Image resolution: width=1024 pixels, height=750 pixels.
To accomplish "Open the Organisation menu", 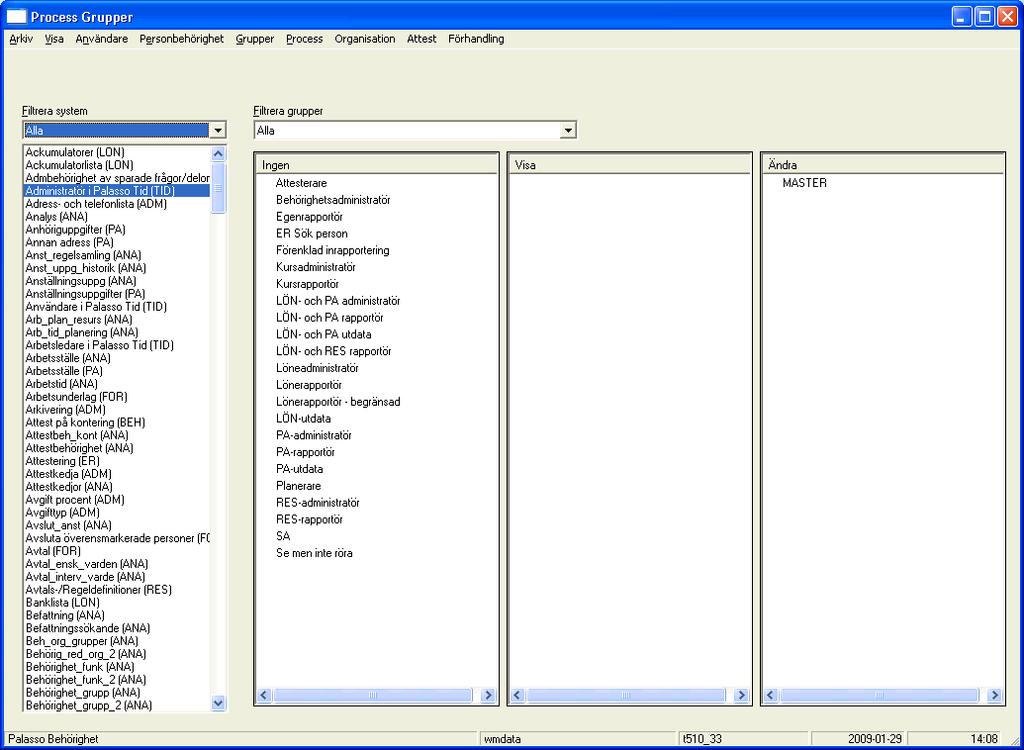I will point(365,39).
